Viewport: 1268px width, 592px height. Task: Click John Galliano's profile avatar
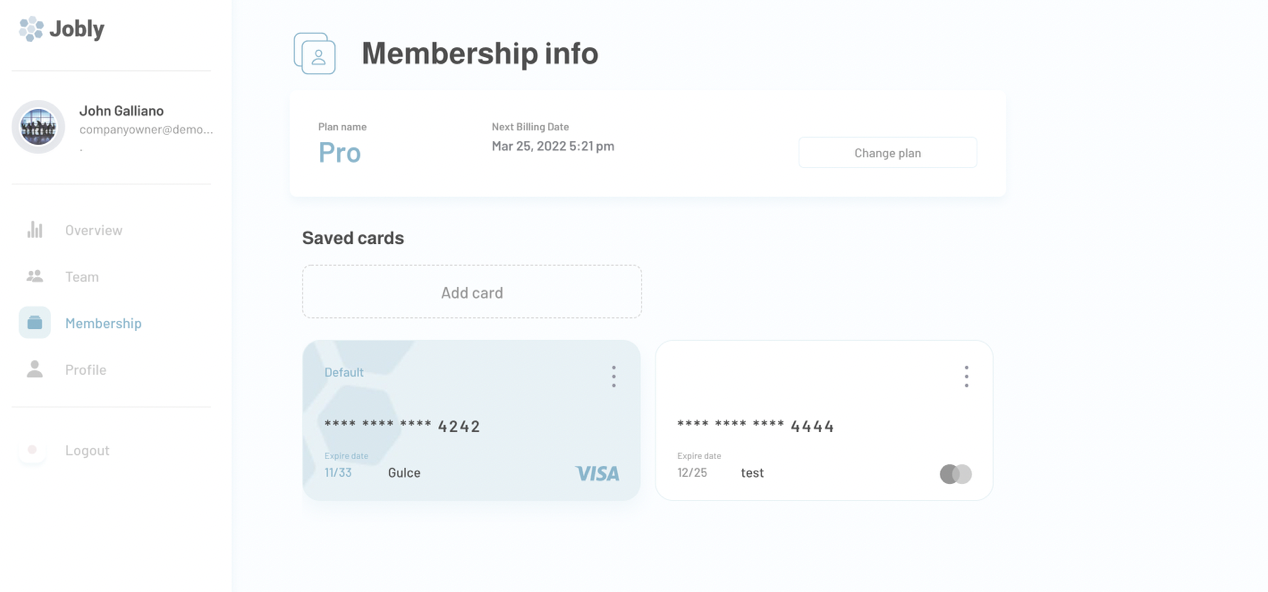click(x=39, y=127)
